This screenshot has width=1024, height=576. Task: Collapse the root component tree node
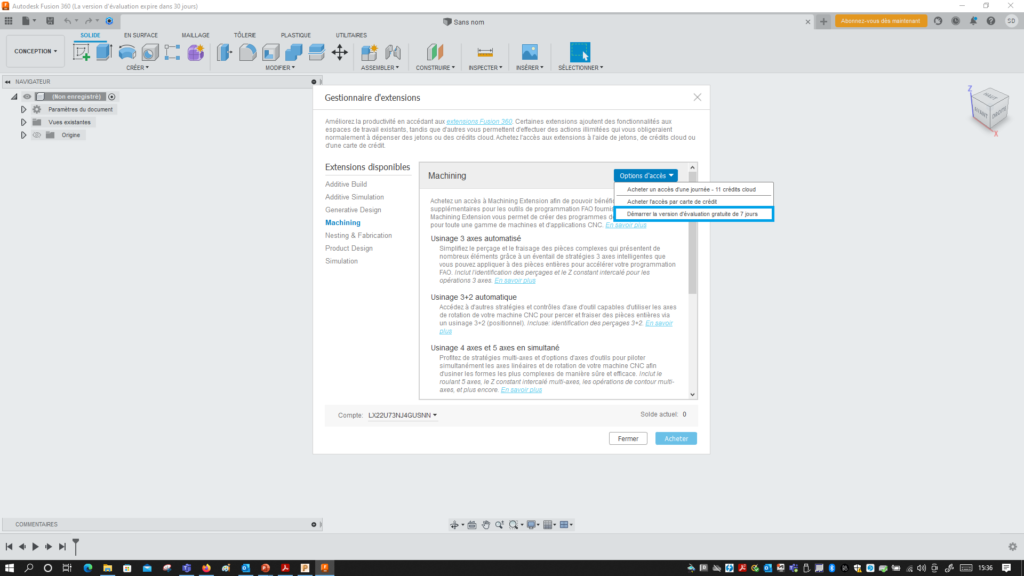(14, 97)
